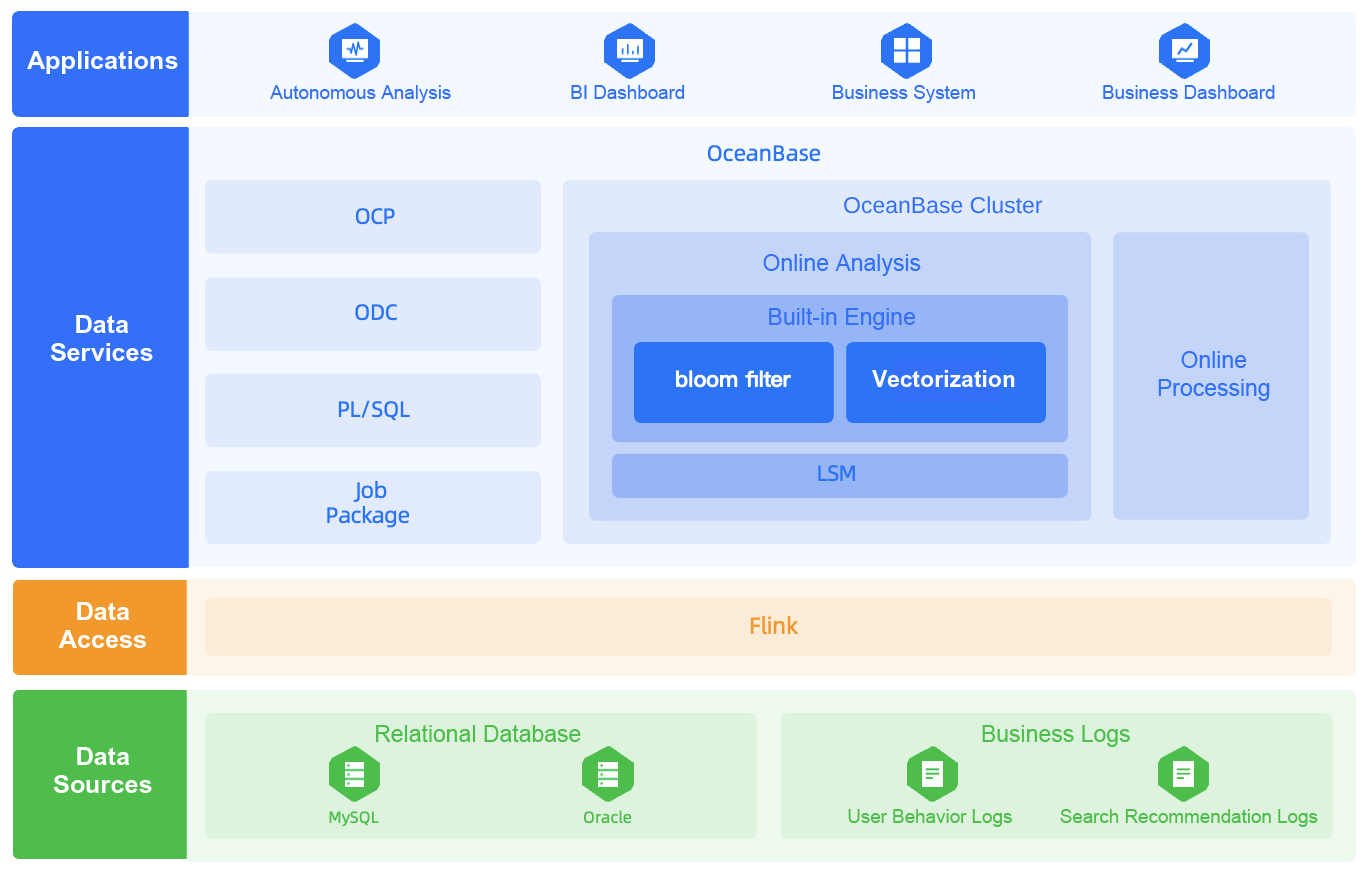Click the Built-in Engine heading

(x=841, y=318)
